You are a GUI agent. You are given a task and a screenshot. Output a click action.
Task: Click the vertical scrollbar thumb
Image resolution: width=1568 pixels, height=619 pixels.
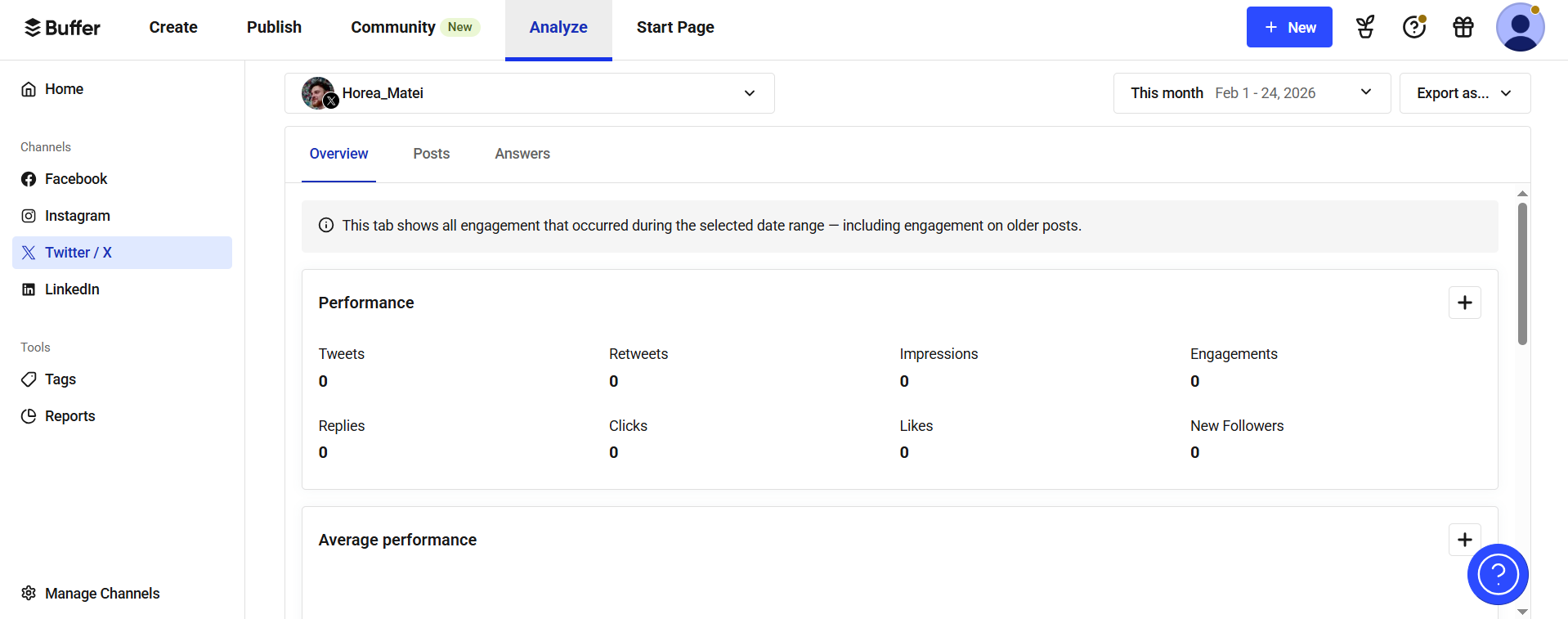click(x=1522, y=274)
